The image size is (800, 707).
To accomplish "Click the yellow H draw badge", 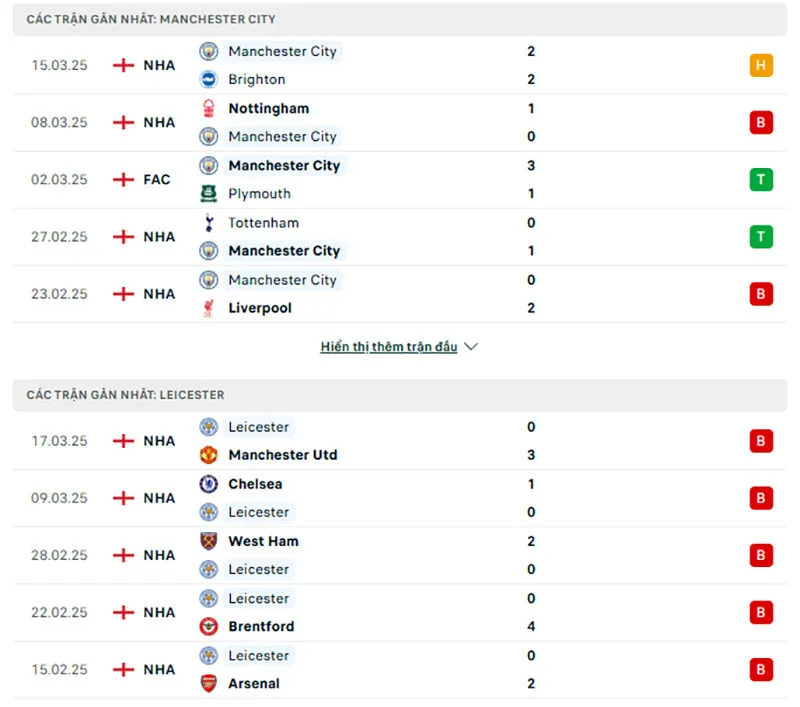I will click(761, 66).
